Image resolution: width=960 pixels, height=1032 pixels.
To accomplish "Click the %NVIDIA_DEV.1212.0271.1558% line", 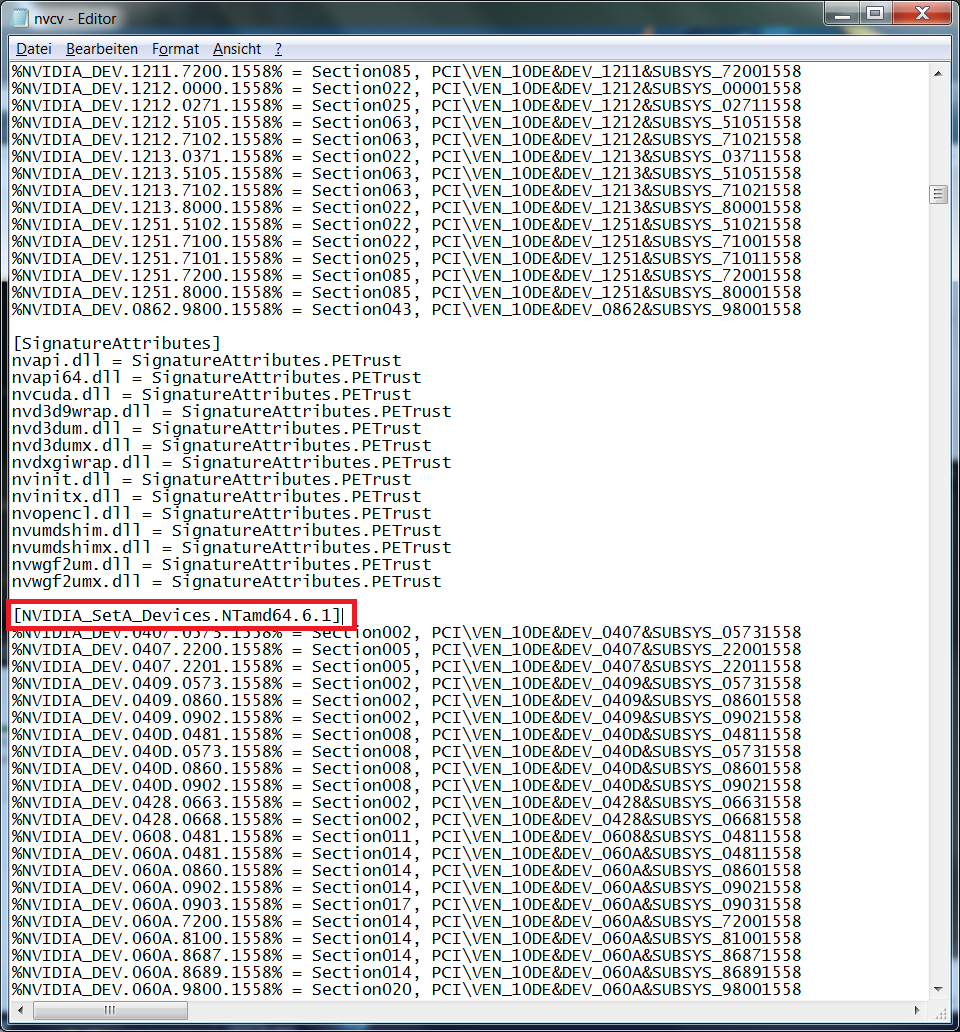I will tap(407, 106).
